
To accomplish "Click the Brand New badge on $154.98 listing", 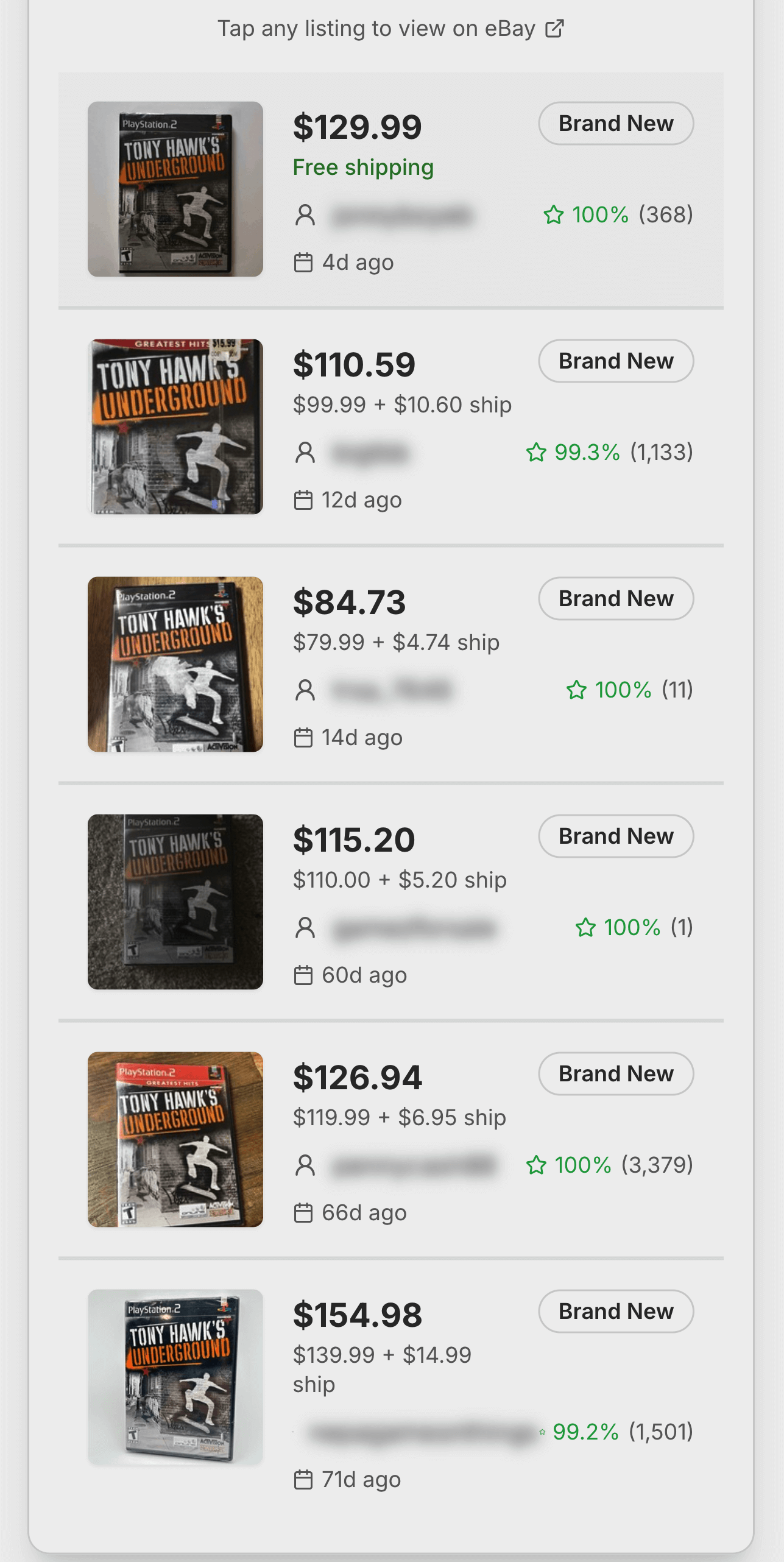I will (x=616, y=1312).
